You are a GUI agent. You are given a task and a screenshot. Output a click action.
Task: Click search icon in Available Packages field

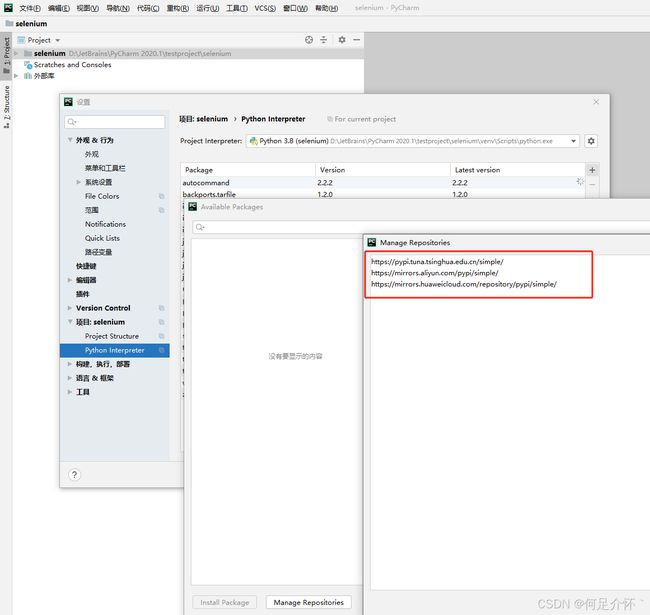(x=200, y=227)
